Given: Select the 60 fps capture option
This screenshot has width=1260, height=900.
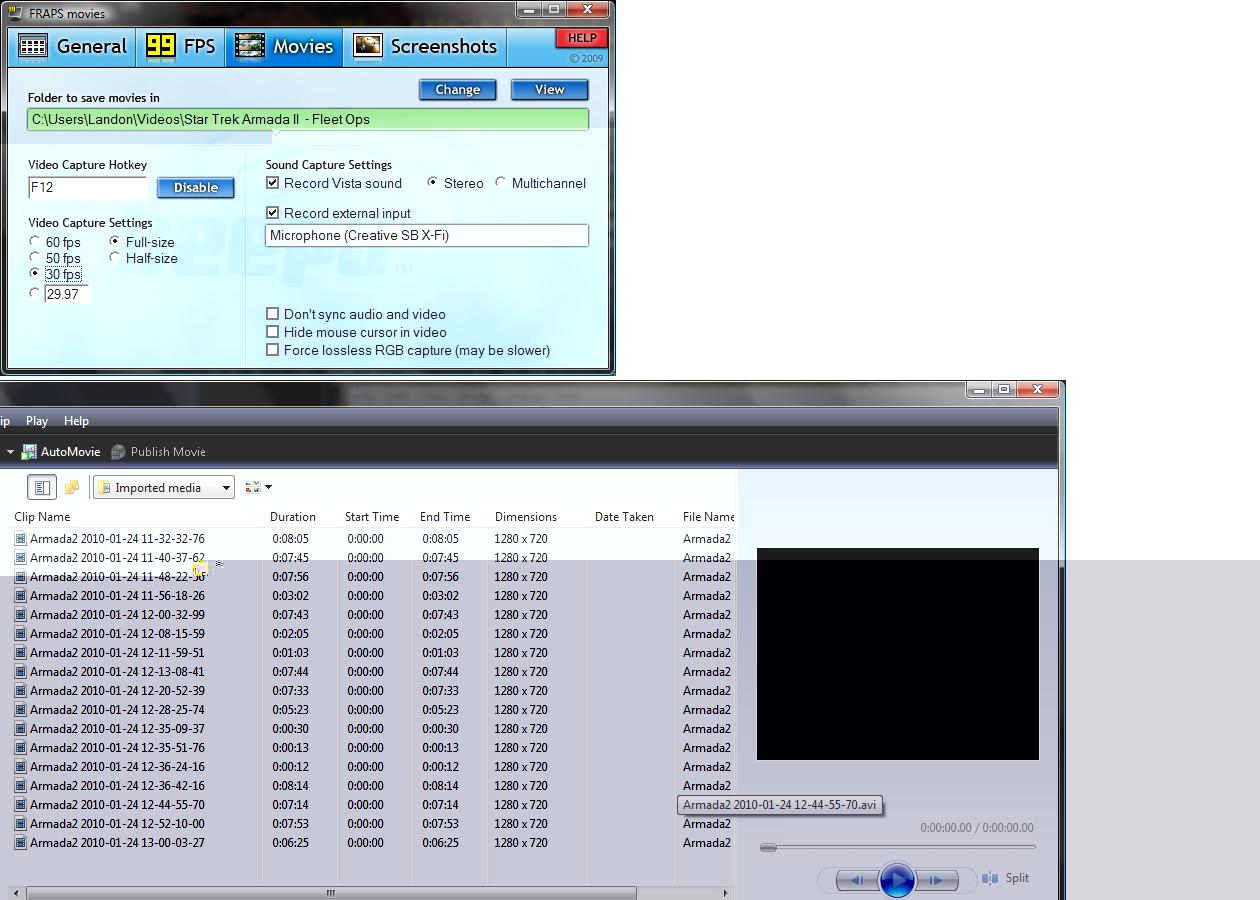Looking at the screenshot, I should (x=35, y=242).
